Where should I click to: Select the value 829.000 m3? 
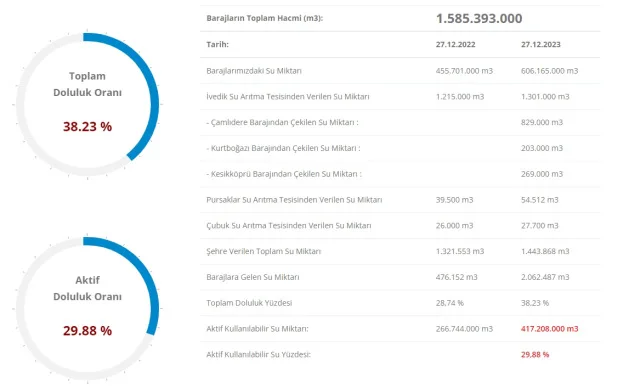542,122
